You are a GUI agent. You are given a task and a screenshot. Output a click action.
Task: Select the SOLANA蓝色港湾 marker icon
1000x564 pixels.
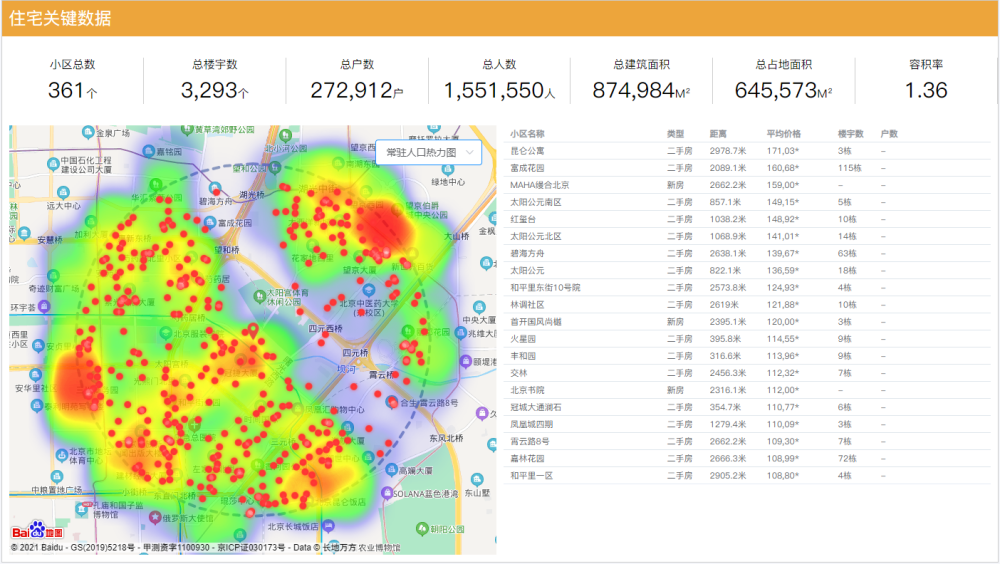tap(386, 493)
